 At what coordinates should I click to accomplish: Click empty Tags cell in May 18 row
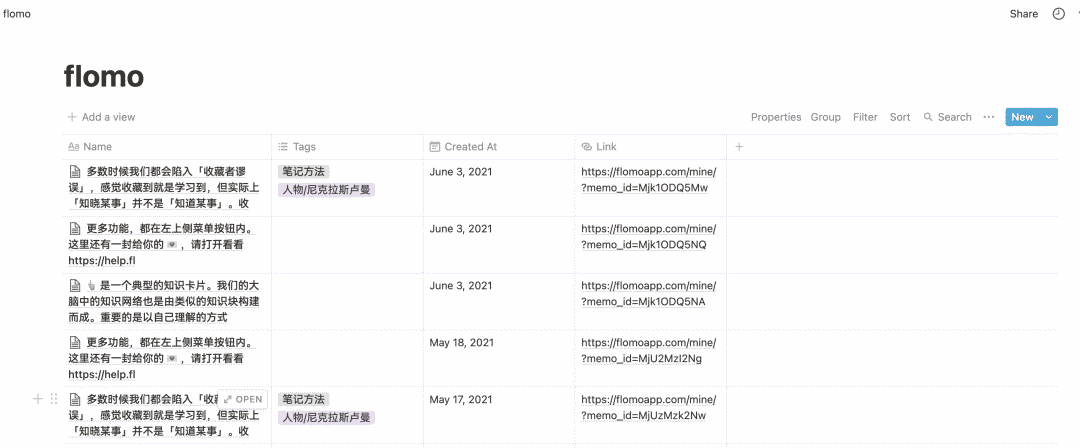pos(348,358)
